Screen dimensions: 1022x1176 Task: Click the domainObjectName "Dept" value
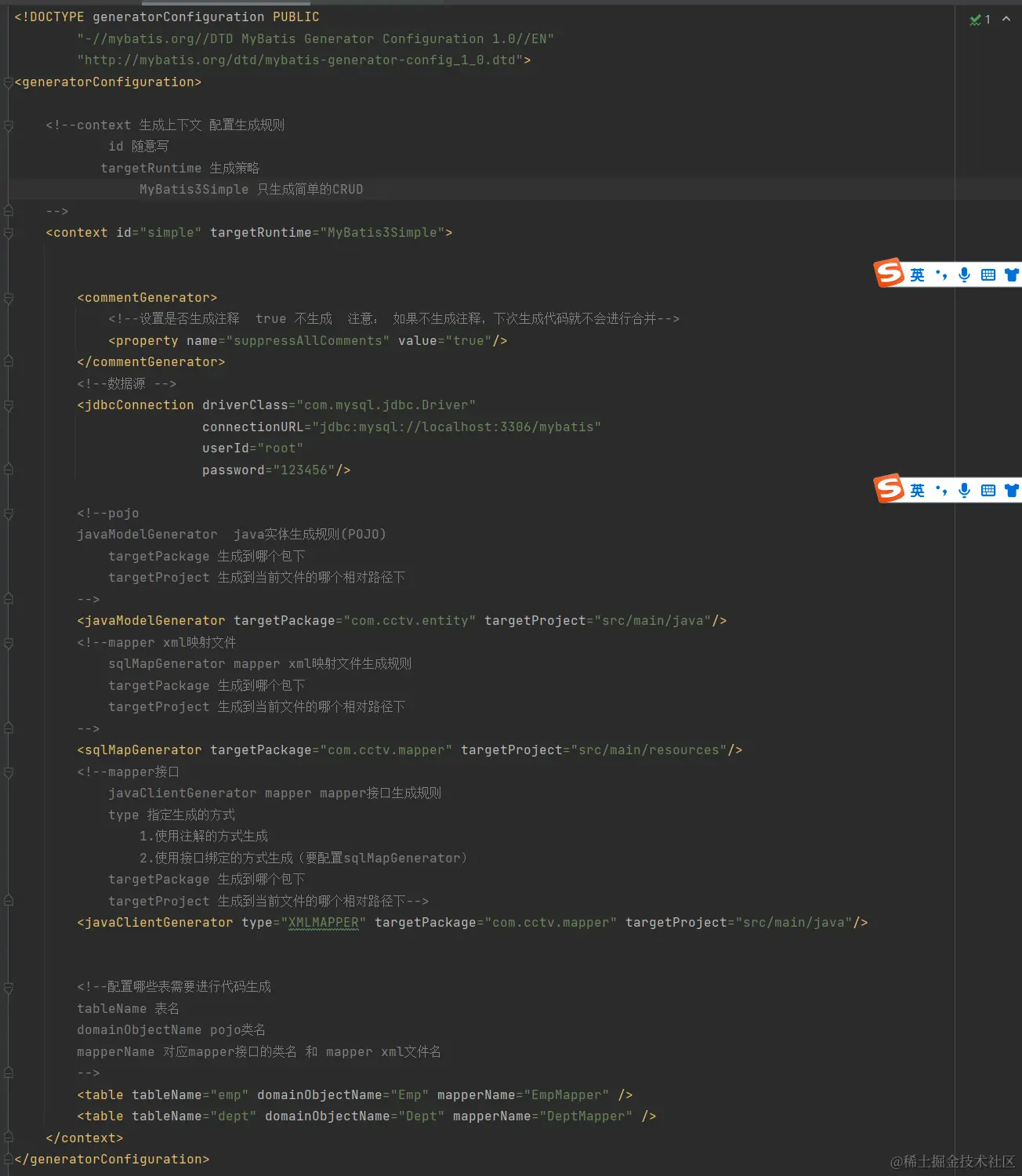422,1116
